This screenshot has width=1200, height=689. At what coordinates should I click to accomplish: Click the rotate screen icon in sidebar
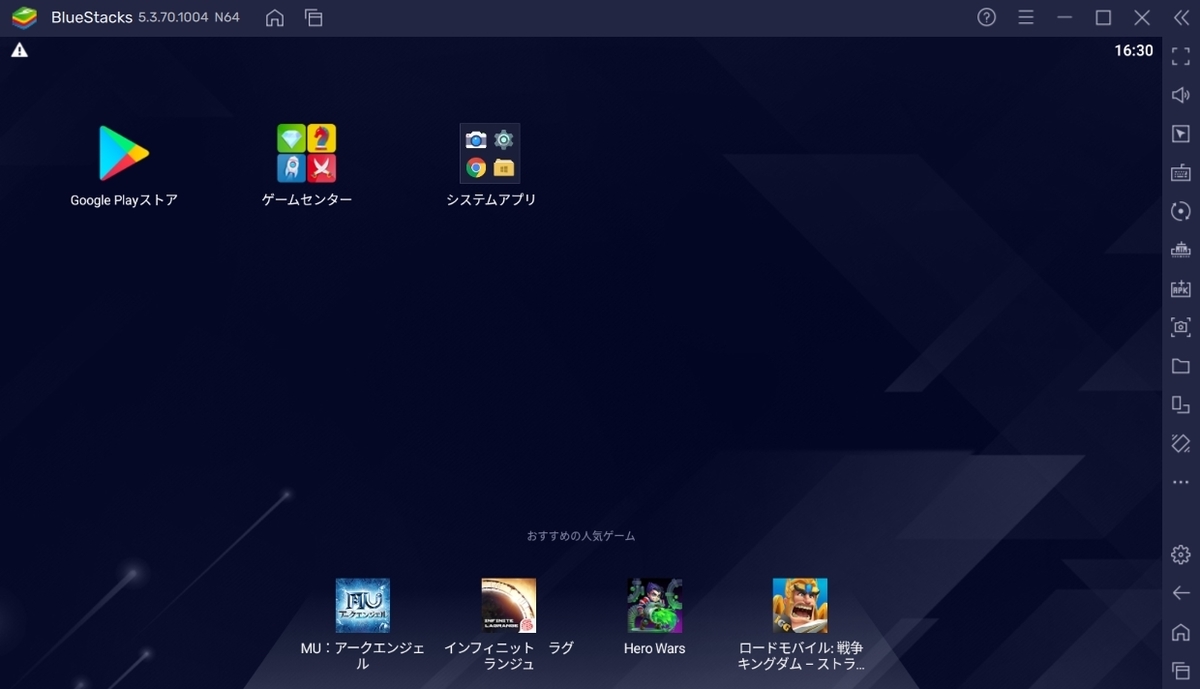[1181, 404]
